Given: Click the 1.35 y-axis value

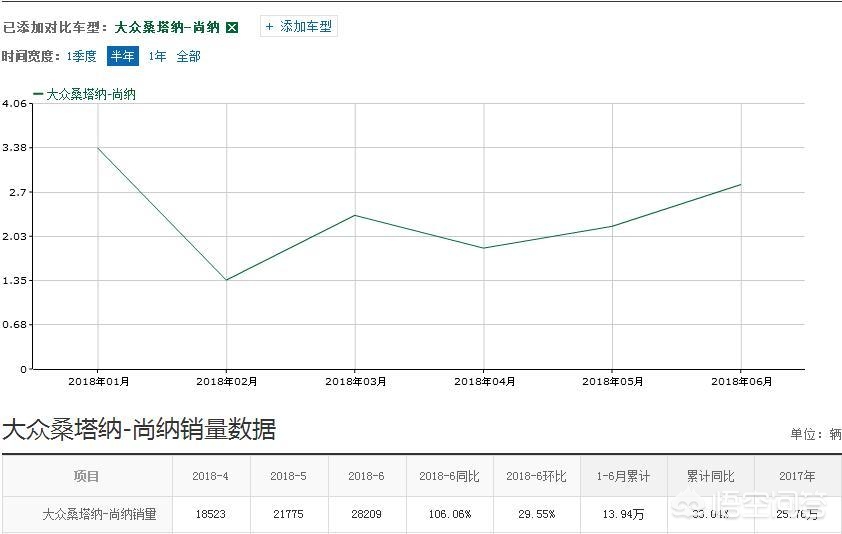Looking at the screenshot, I should click(x=14, y=280).
